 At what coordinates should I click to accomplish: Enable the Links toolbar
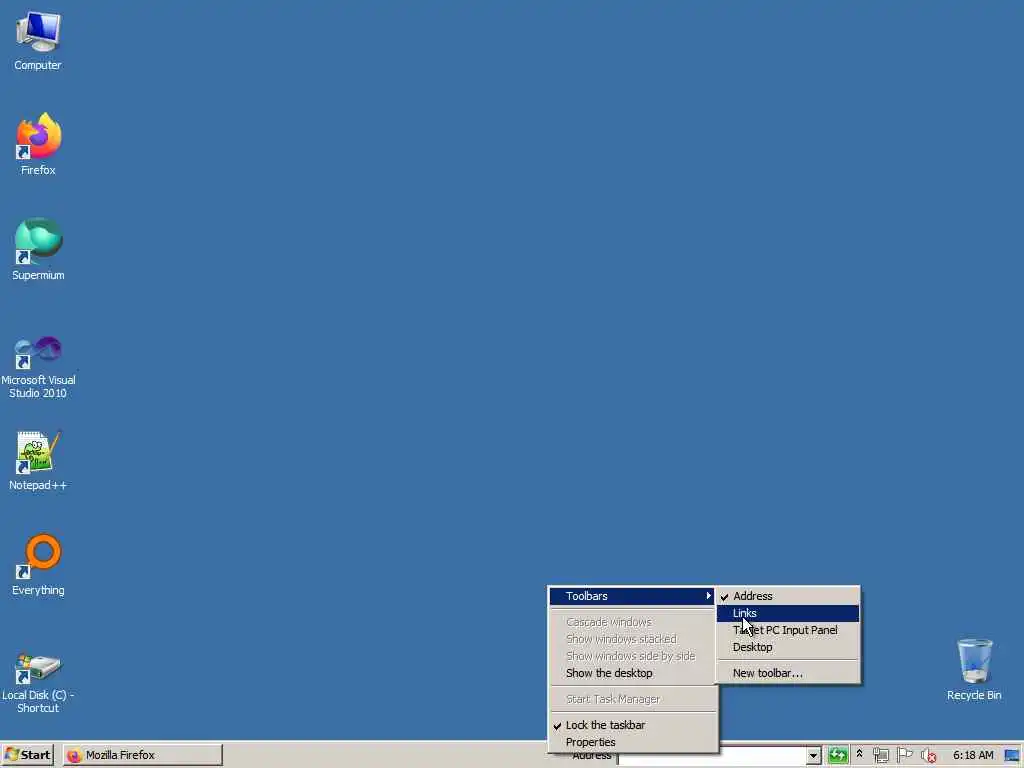tap(788, 613)
